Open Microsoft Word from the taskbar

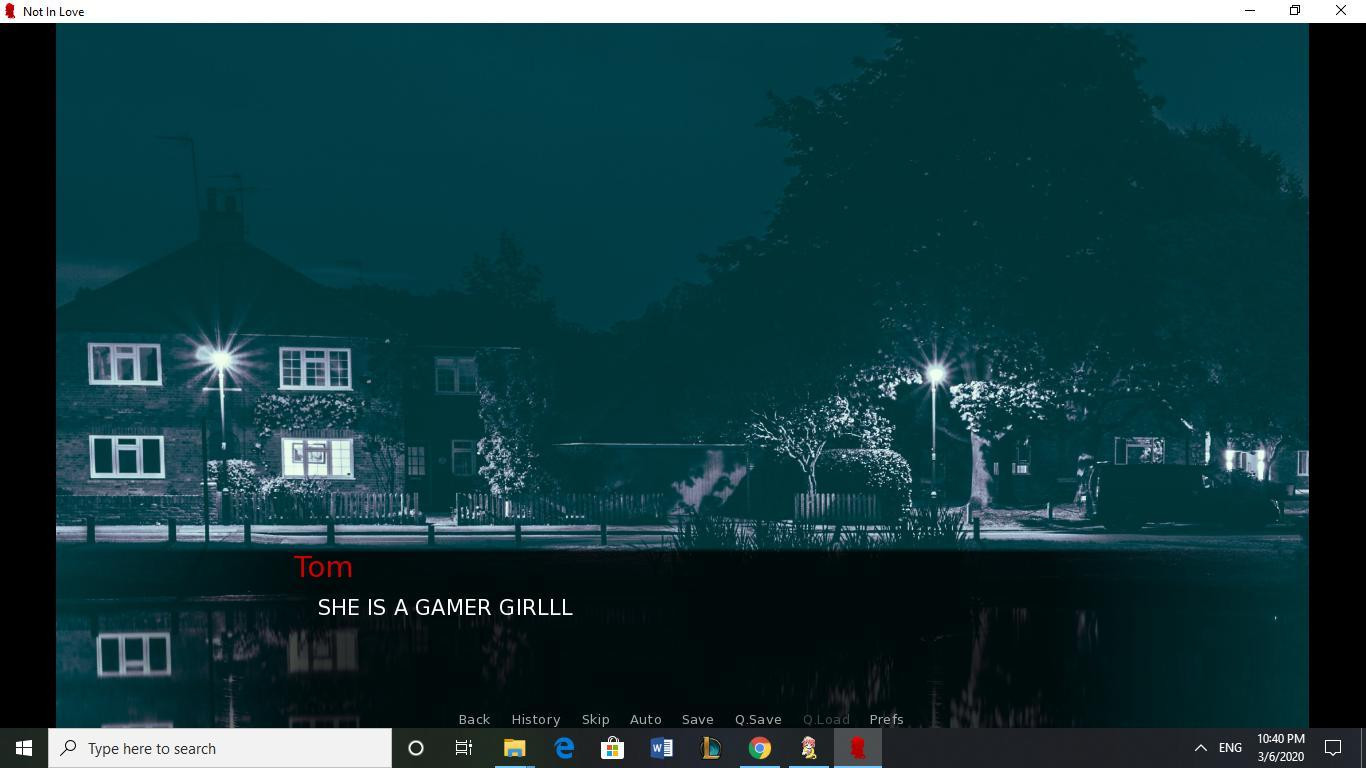point(661,748)
